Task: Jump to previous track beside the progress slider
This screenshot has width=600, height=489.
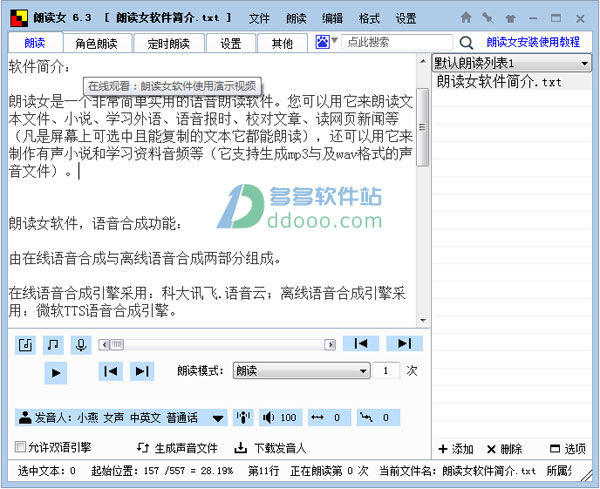Action: tap(361, 343)
